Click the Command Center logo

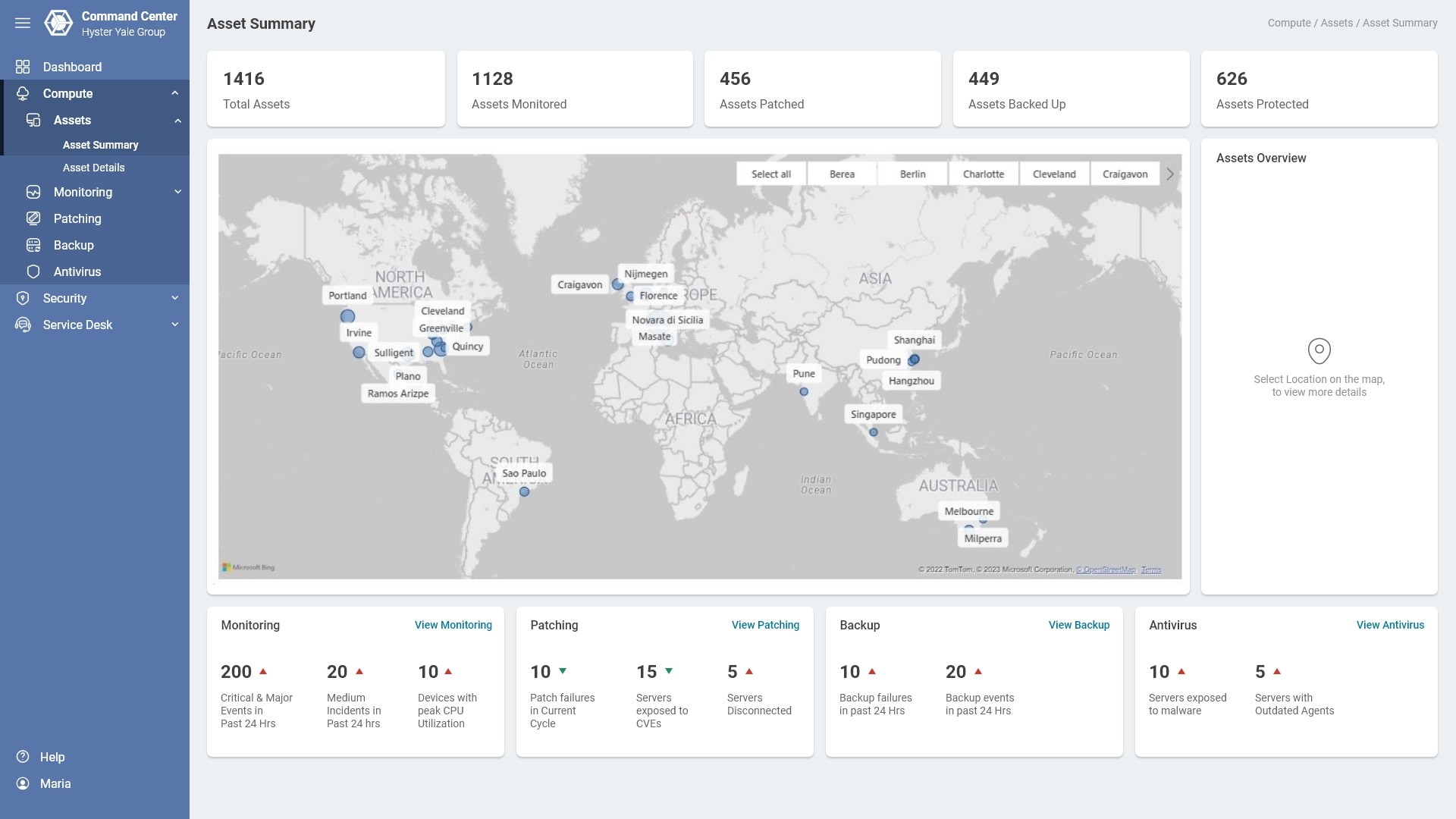(58, 24)
